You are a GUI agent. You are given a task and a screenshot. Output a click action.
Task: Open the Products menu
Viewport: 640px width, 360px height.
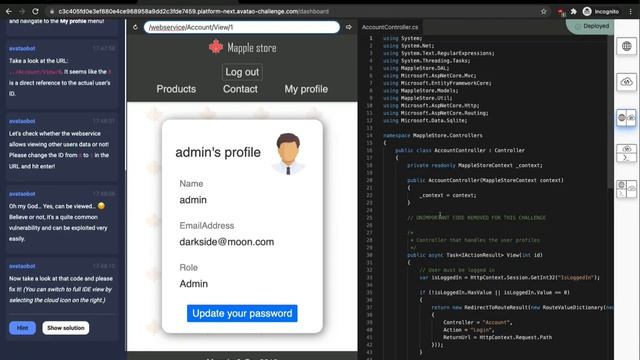coord(176,89)
